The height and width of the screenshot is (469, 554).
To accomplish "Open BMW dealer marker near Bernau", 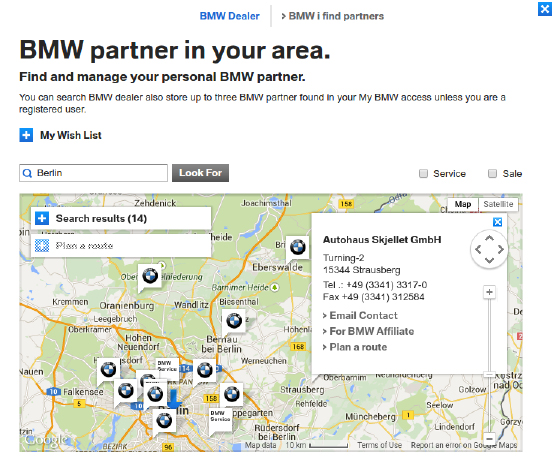I will click(x=234, y=321).
